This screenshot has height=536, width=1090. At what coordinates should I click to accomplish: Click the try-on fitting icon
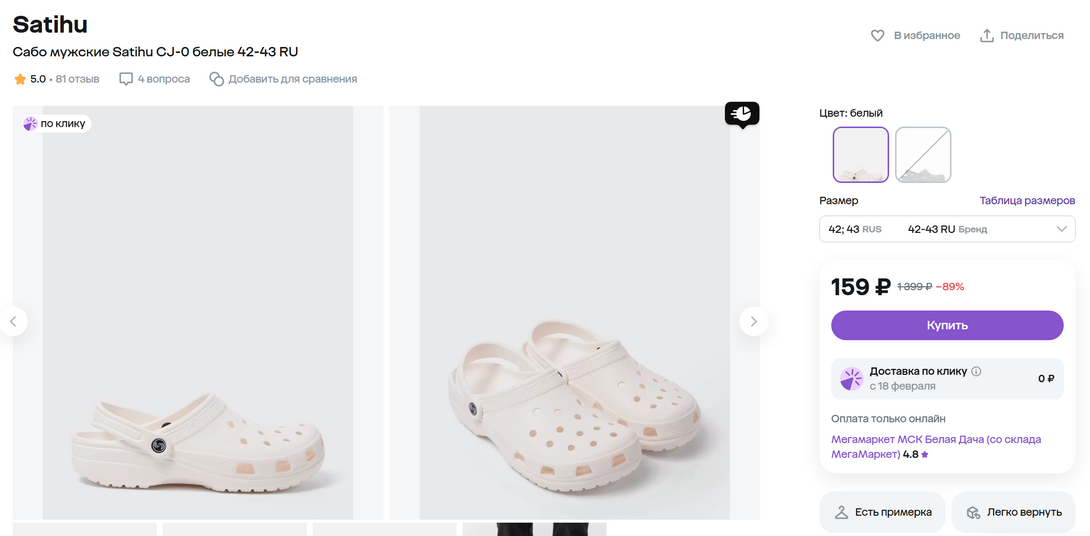pos(842,512)
